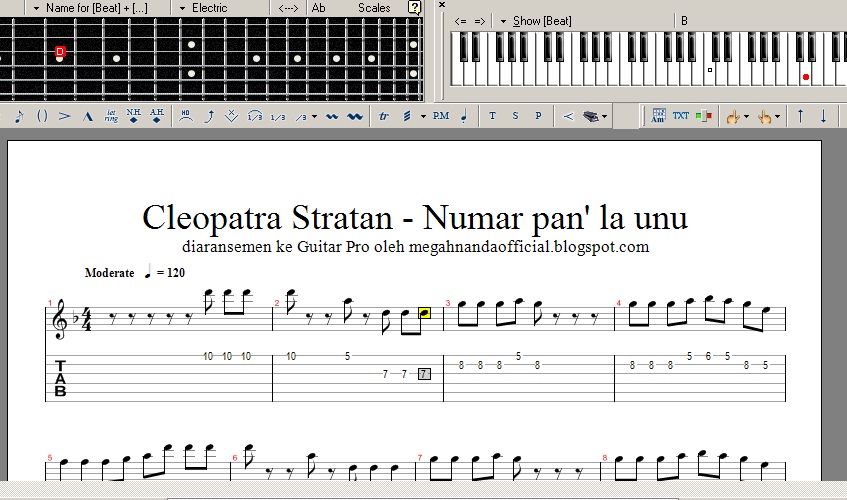Open the mix table change slider icon
Viewport: 847px width, 500px height.
pyautogui.click(x=703, y=116)
